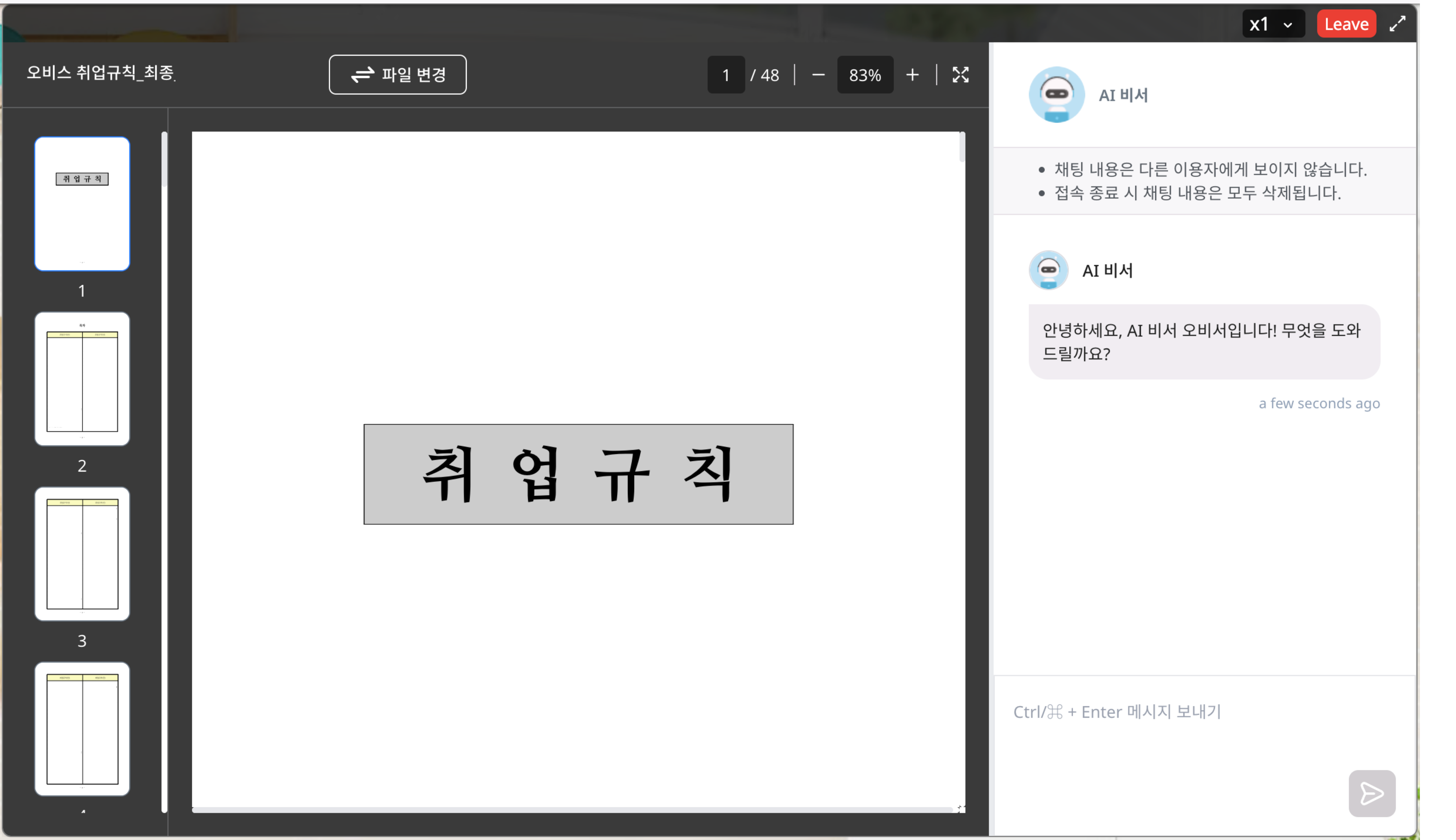
Task: Click the zoom out minus icon
Action: click(x=818, y=75)
